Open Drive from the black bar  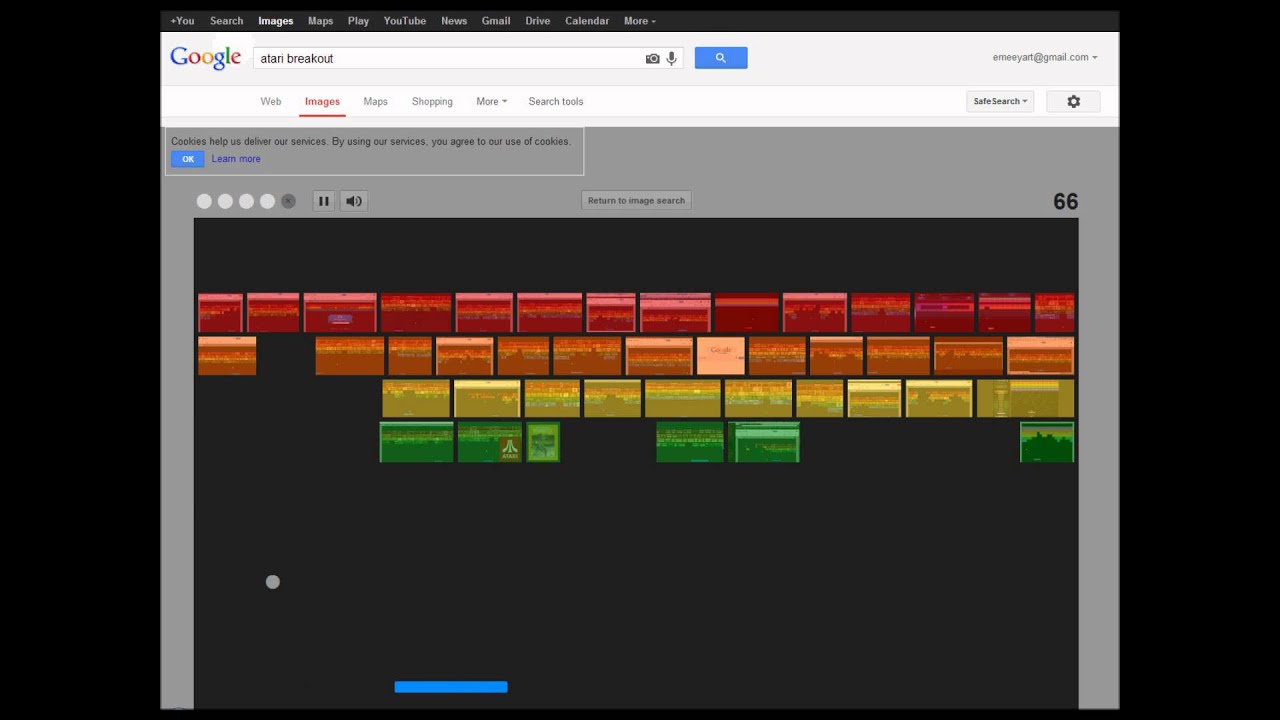[538, 20]
